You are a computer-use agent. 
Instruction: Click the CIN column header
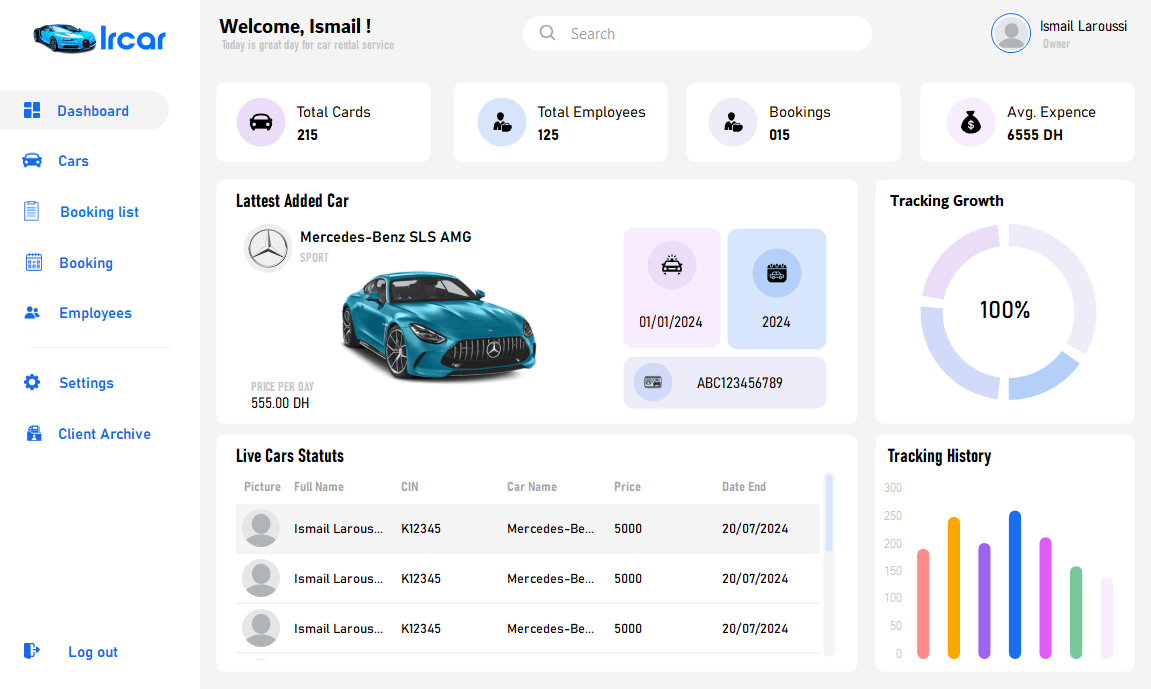410,486
